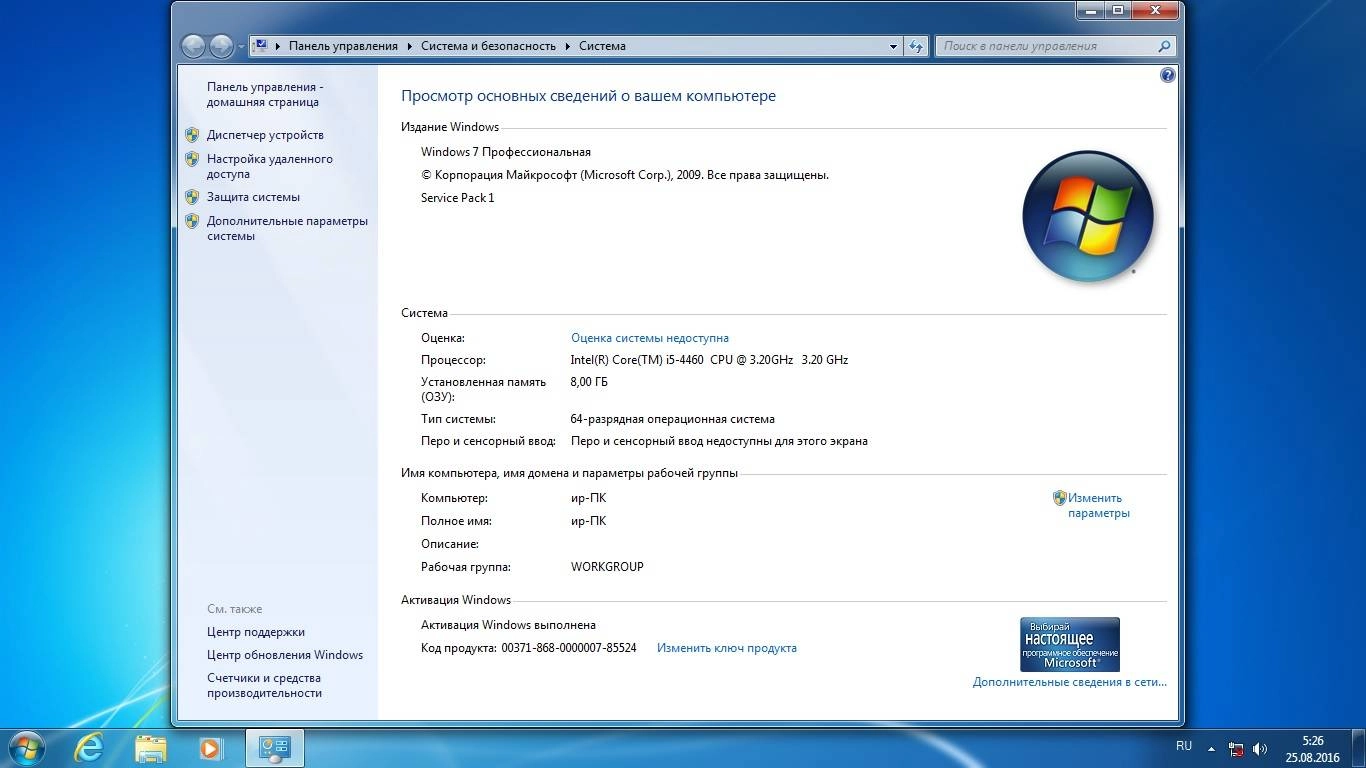Select Система и безопасность breadcrumb

pos(488,46)
